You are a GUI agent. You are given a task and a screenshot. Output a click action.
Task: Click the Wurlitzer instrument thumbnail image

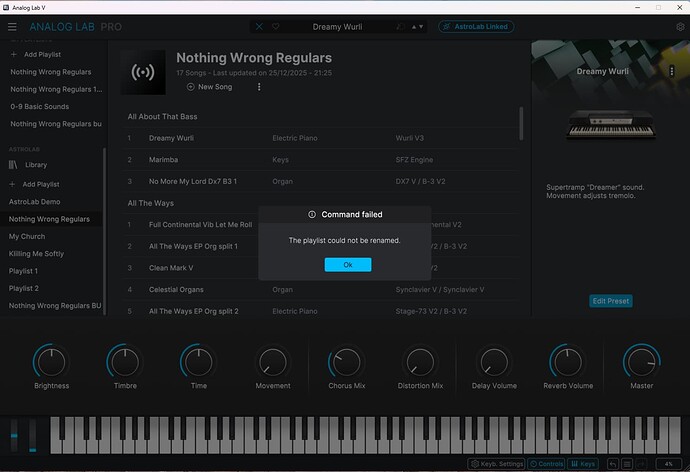610,127
